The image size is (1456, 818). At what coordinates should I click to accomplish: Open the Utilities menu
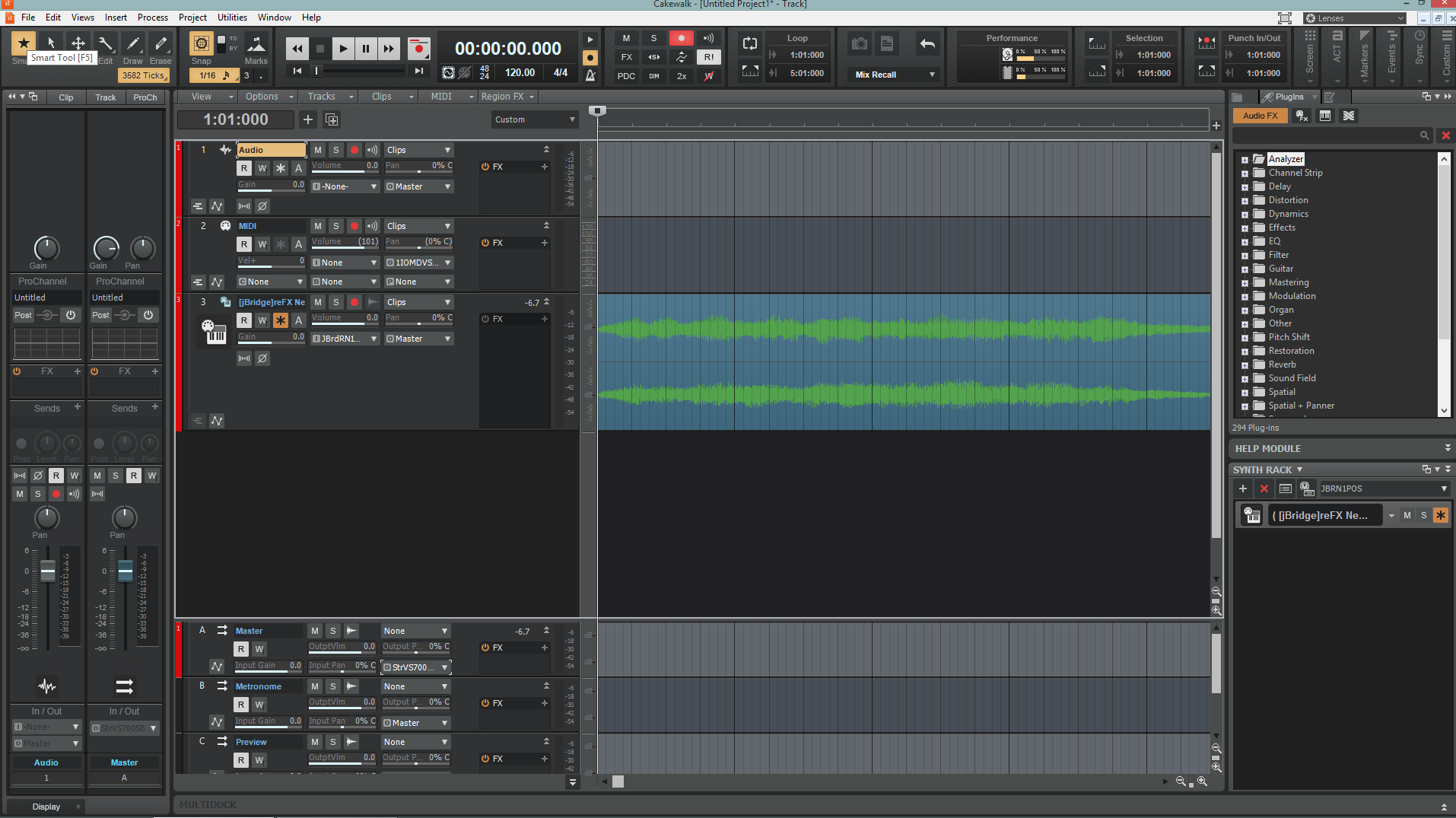[232, 17]
